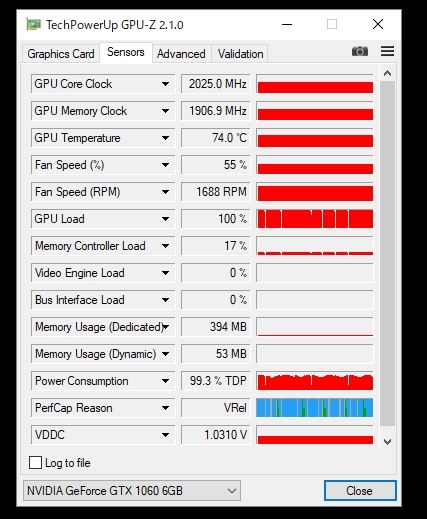The width and height of the screenshot is (427, 519).
Task: Switch to the Advanced tab
Action: point(181,54)
